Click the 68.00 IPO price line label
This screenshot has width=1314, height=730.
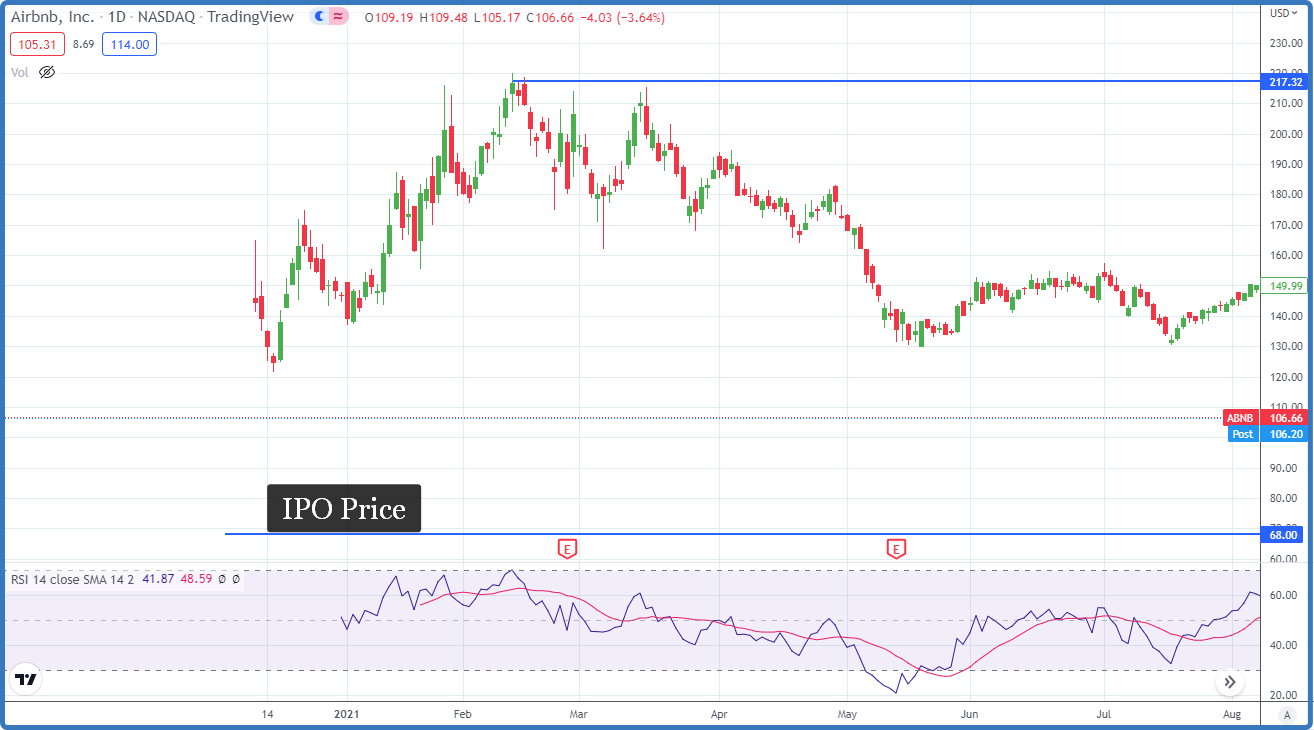1283,535
